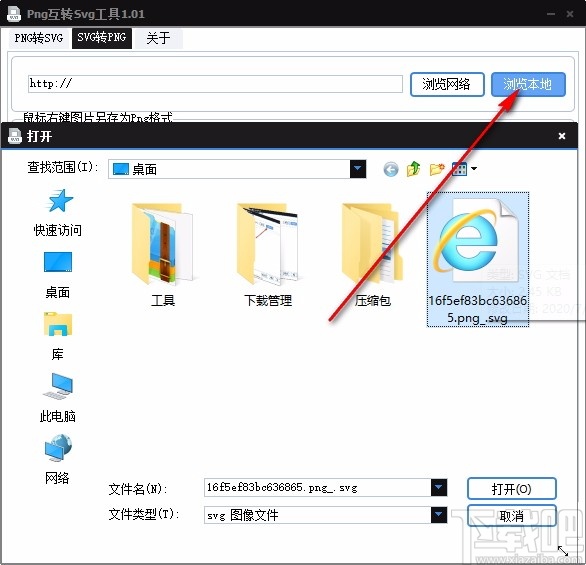Go back with the blue back arrow icon
Screen dimensions: 586x565
coord(391,170)
